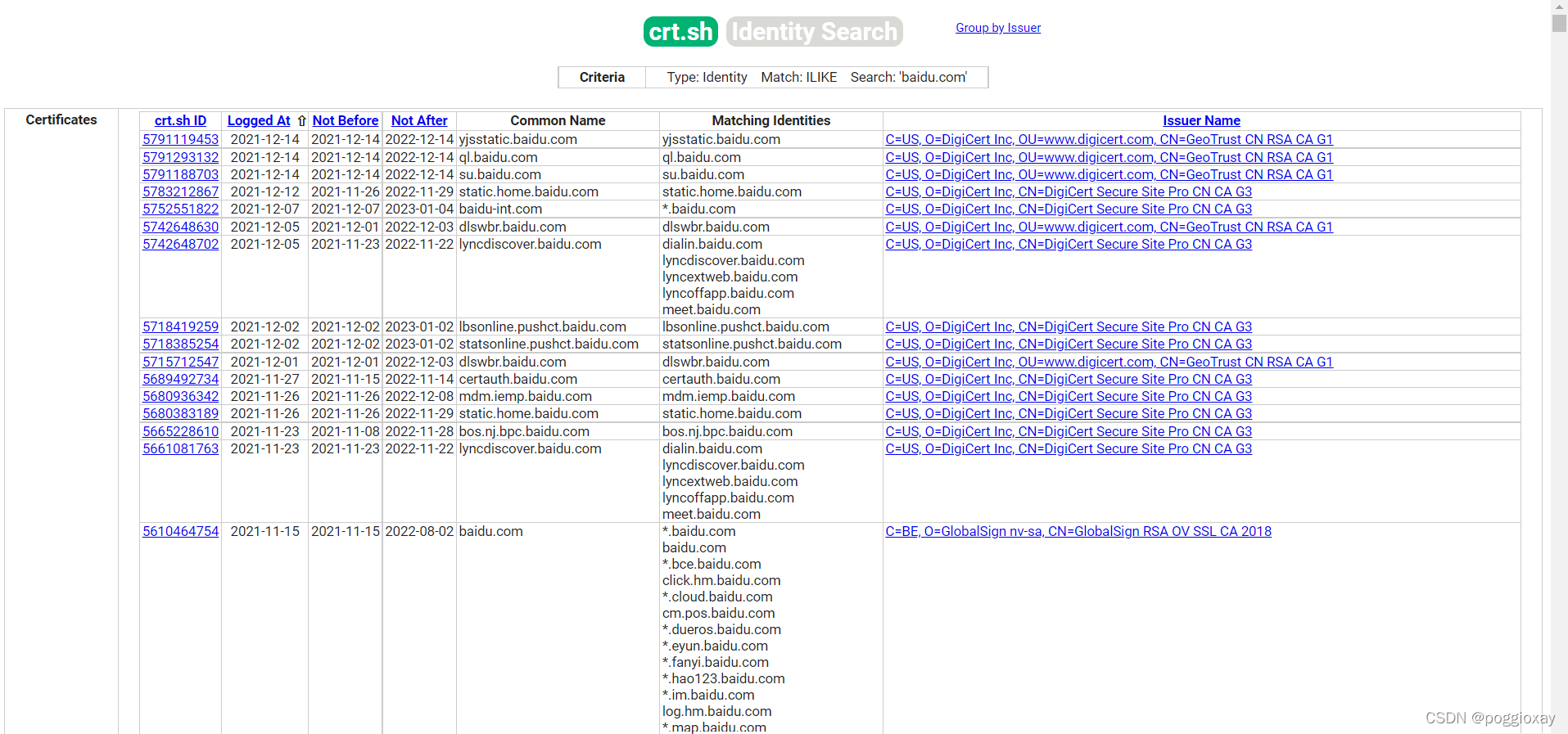
Task: Sort by the Logged At column header
Action: click(x=259, y=120)
